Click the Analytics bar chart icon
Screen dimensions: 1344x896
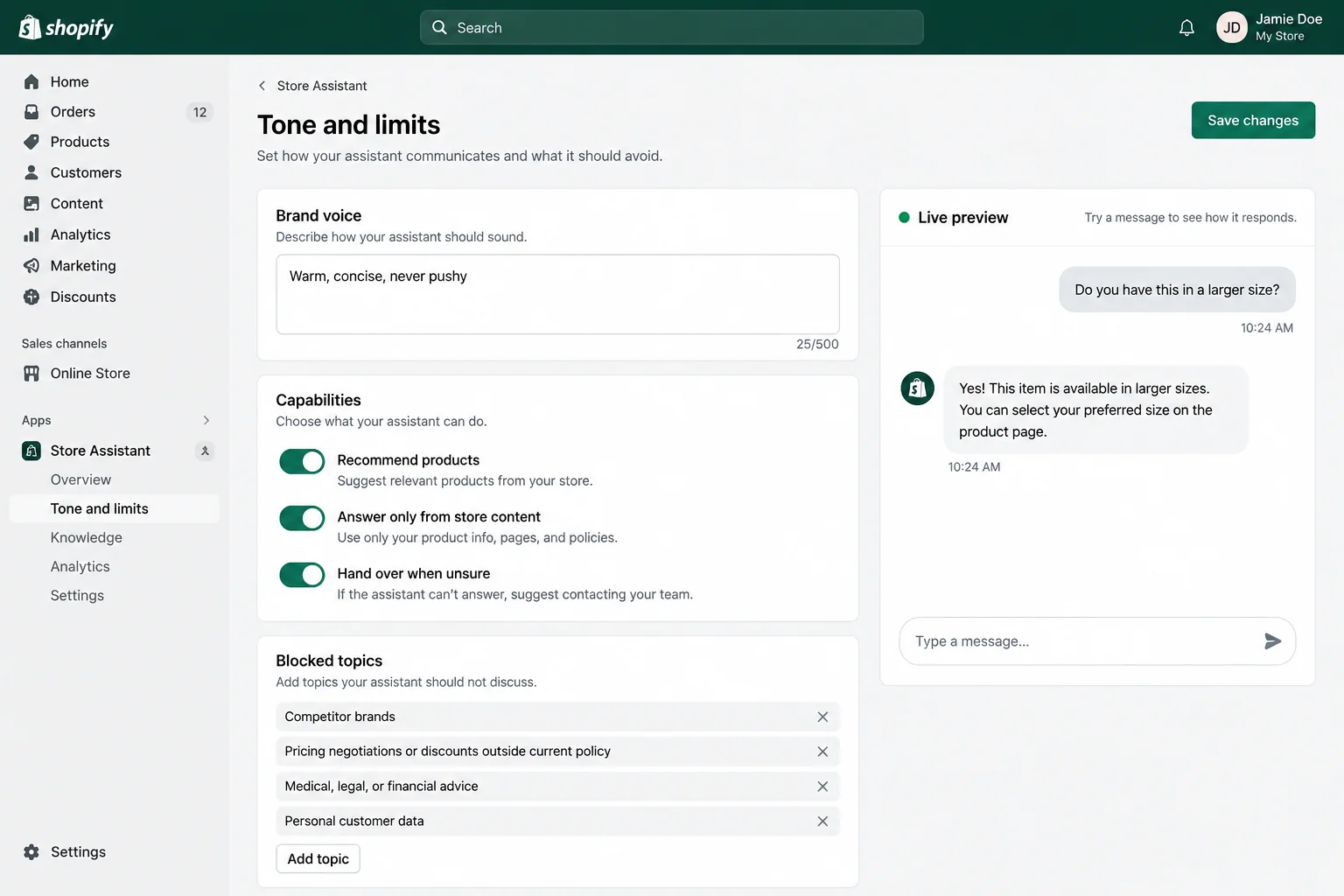click(x=31, y=234)
